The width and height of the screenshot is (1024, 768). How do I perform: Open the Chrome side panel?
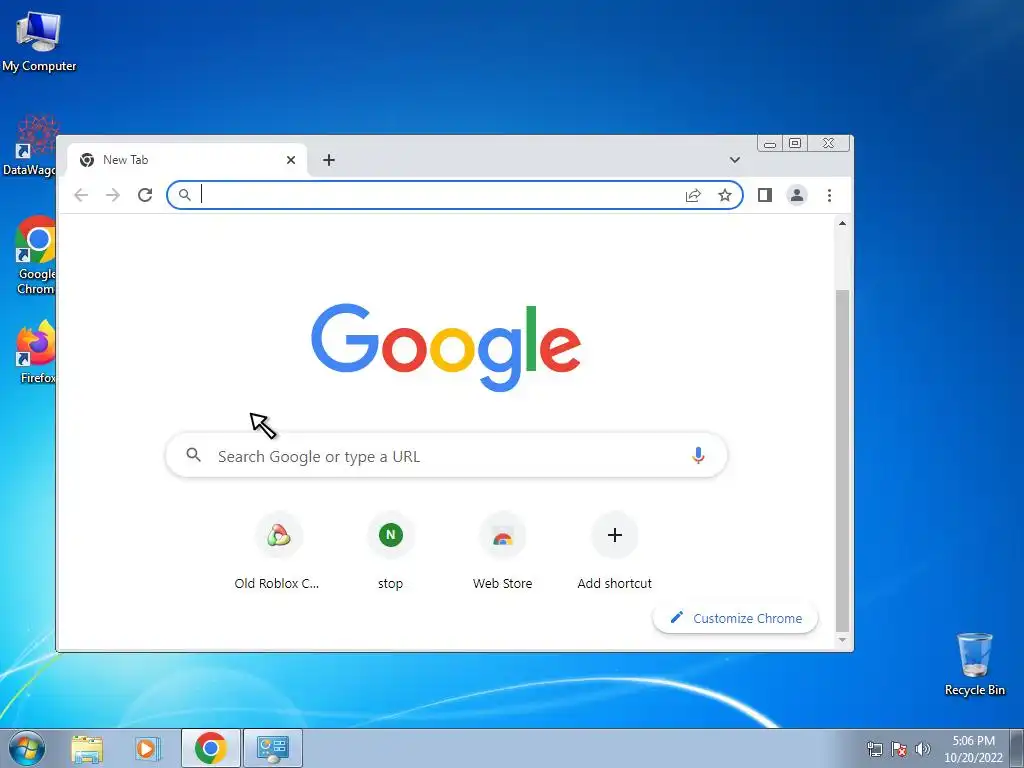tap(765, 195)
